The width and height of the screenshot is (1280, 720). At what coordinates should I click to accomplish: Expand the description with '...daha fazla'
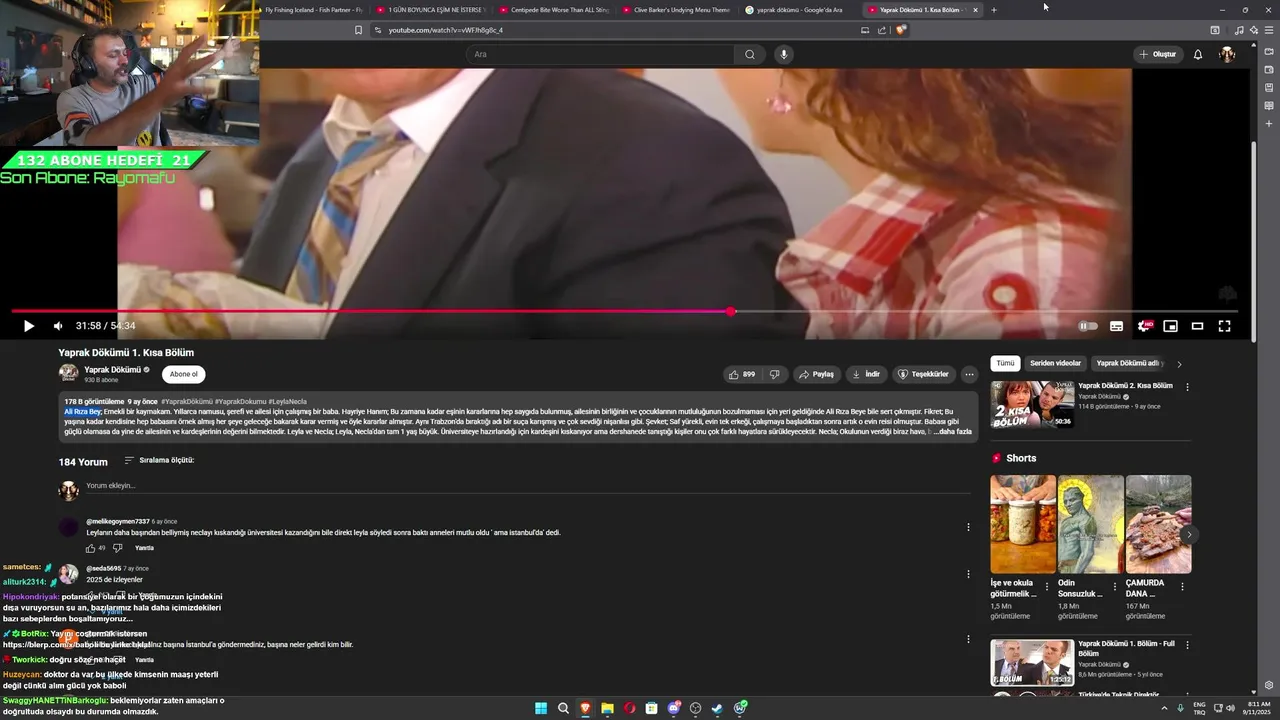tap(953, 432)
